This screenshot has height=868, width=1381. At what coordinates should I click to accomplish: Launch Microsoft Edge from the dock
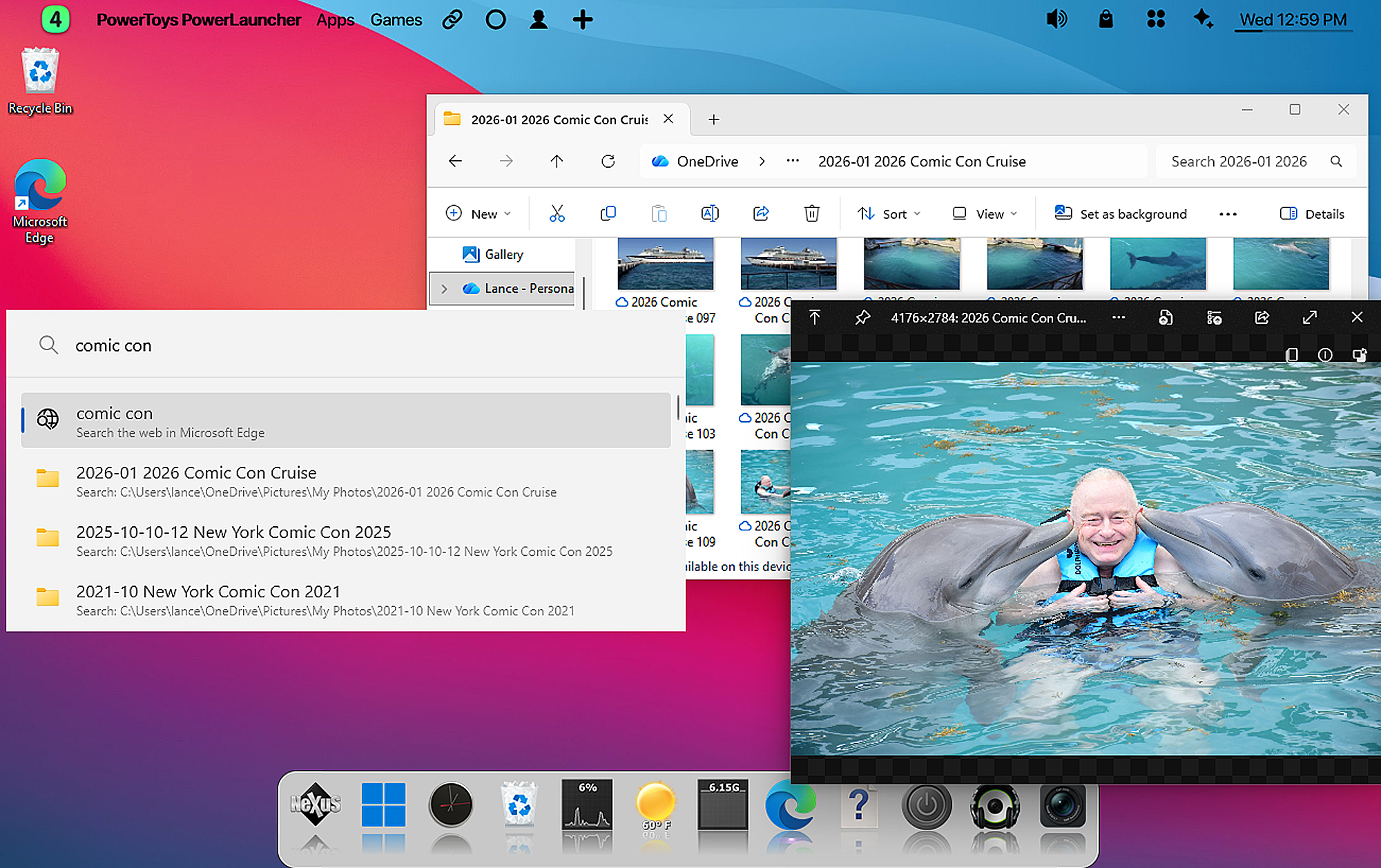click(x=791, y=804)
